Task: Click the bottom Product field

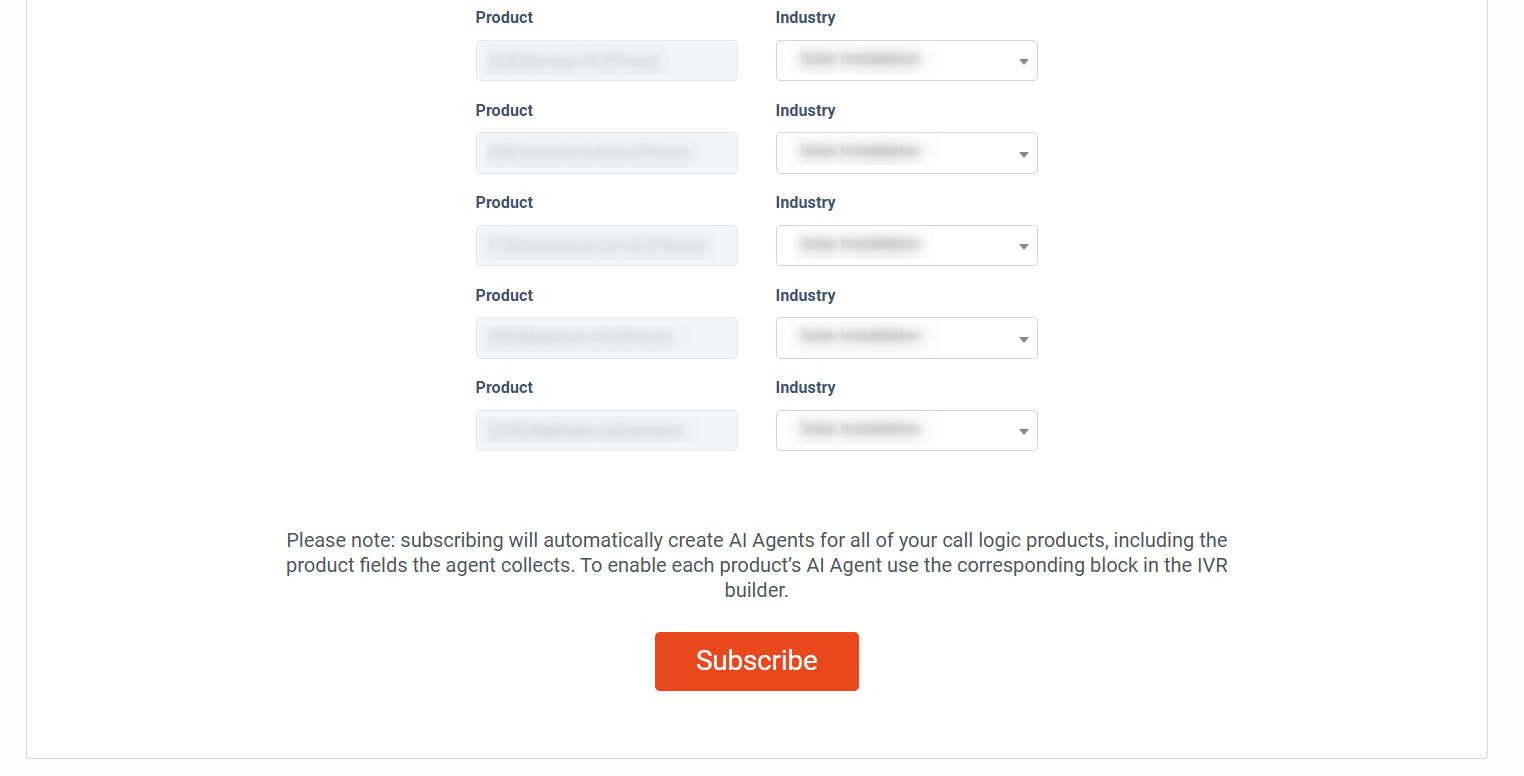Action: [x=606, y=431]
